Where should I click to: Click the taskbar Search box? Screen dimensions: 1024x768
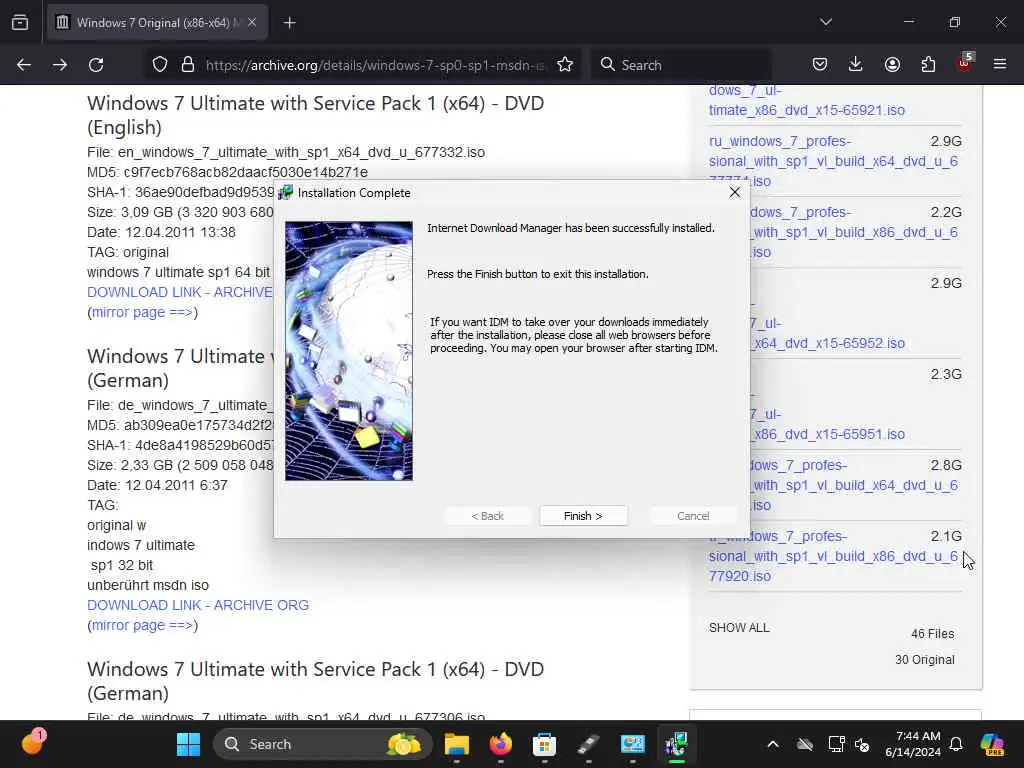pyautogui.click(x=323, y=744)
